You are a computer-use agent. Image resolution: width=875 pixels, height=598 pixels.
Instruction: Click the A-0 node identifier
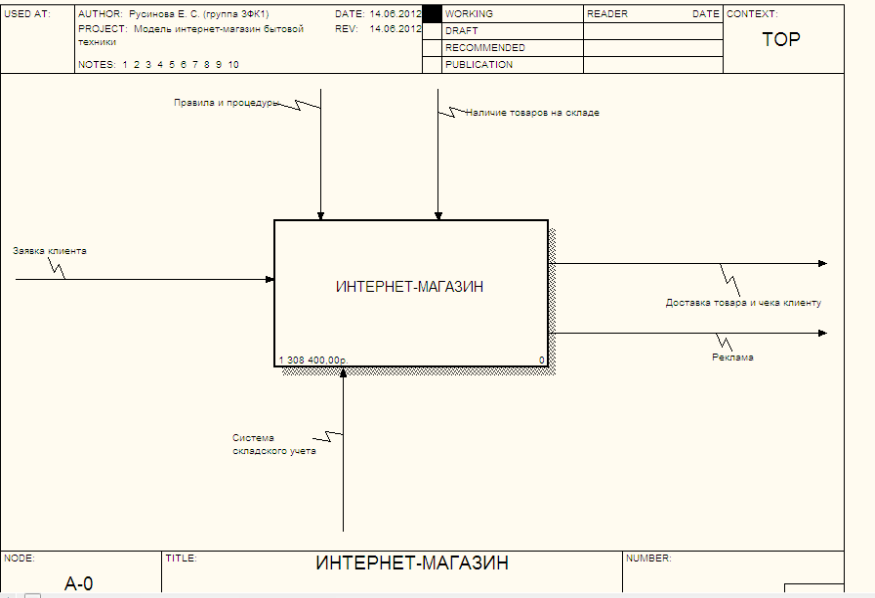(79, 584)
